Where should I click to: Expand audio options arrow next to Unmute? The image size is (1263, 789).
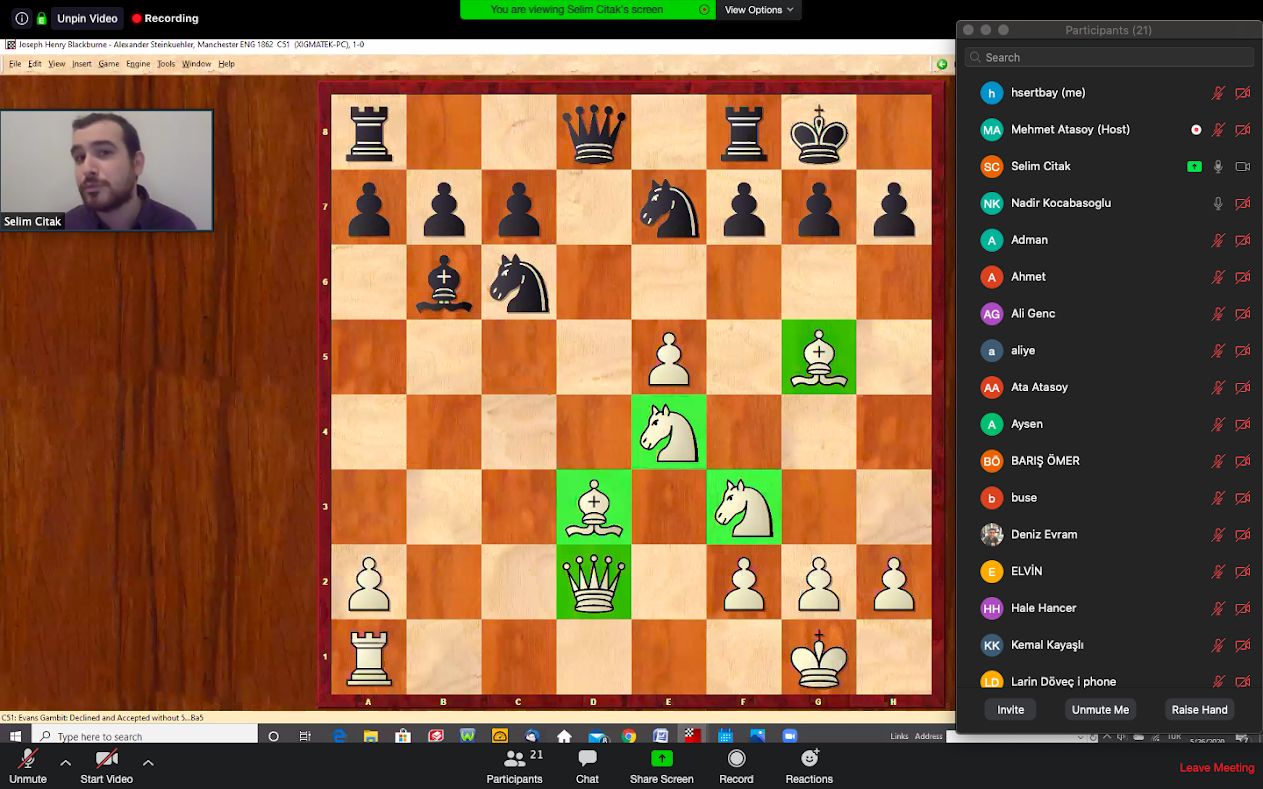tap(66, 763)
